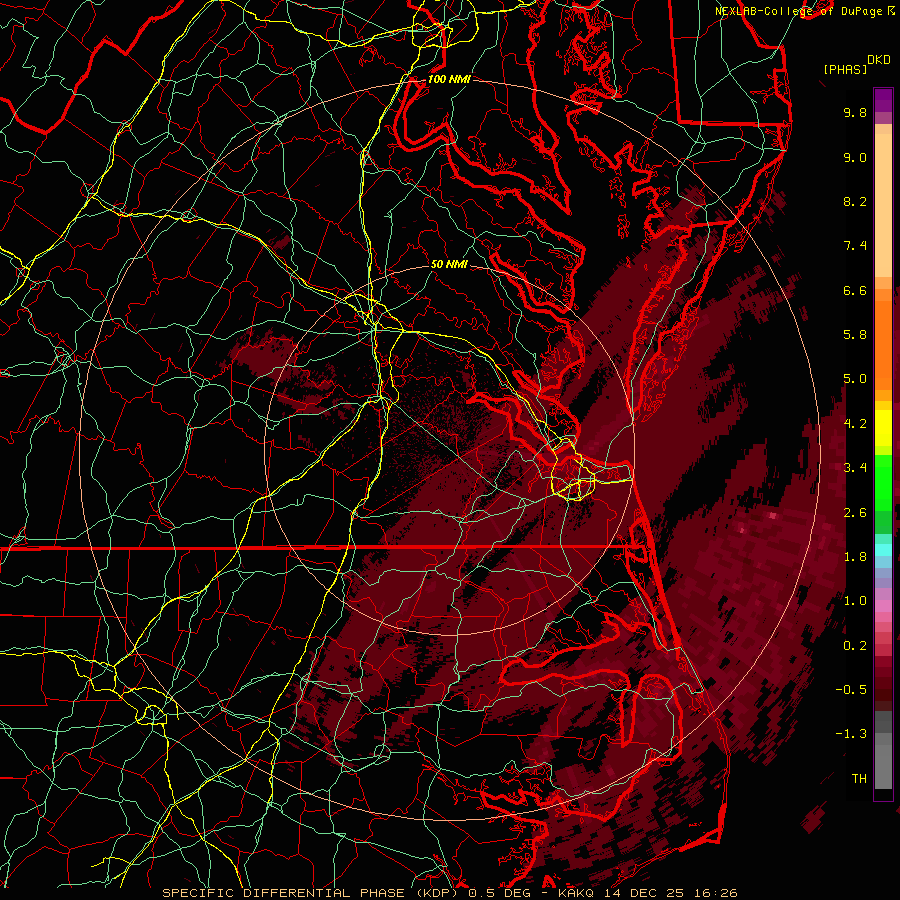Click the 5.8 value on the color scale

pyautogui.click(x=855, y=335)
